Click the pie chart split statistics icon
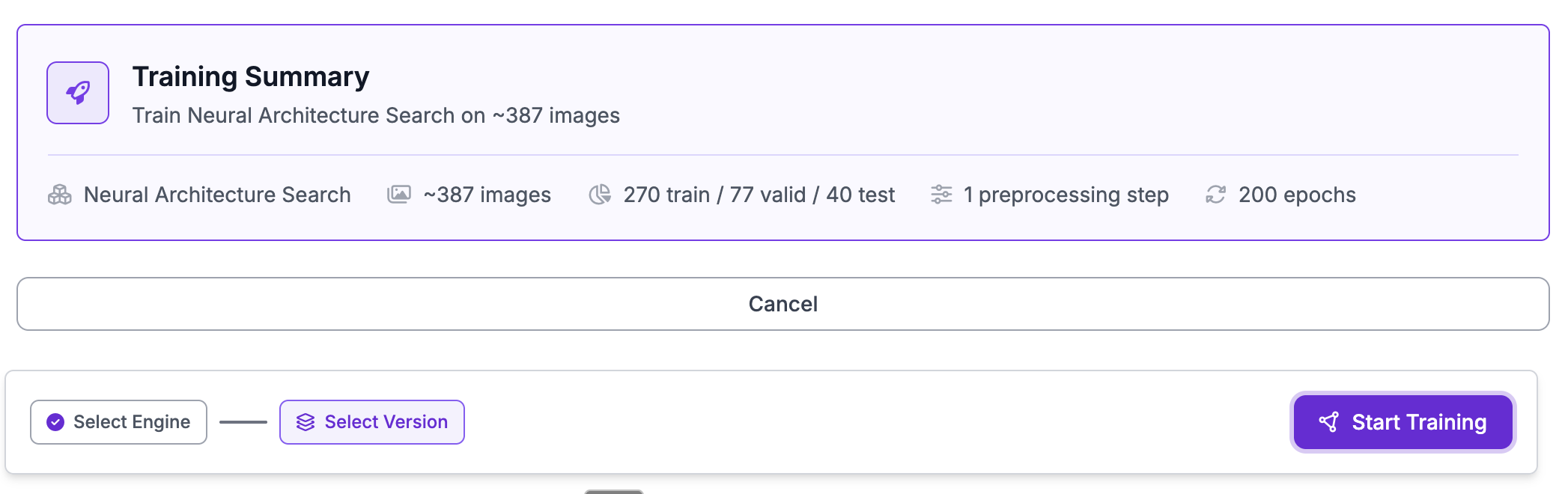1568x494 pixels. click(599, 194)
